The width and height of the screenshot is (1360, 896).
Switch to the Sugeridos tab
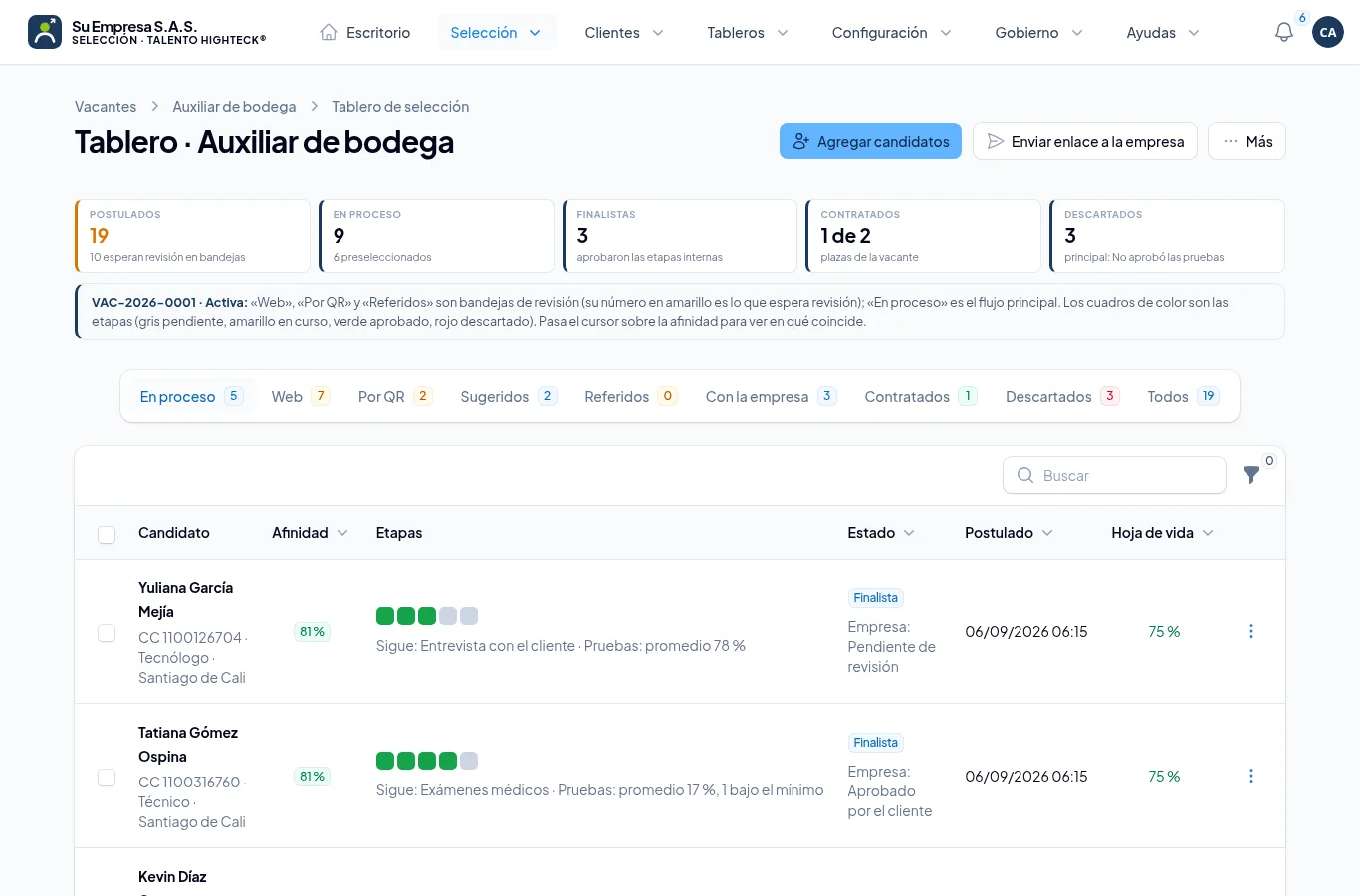click(508, 396)
